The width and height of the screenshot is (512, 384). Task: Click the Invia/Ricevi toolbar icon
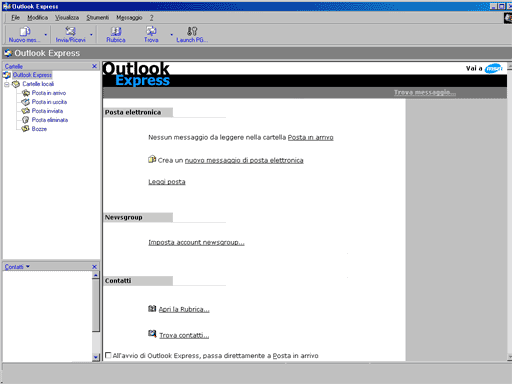(x=70, y=31)
